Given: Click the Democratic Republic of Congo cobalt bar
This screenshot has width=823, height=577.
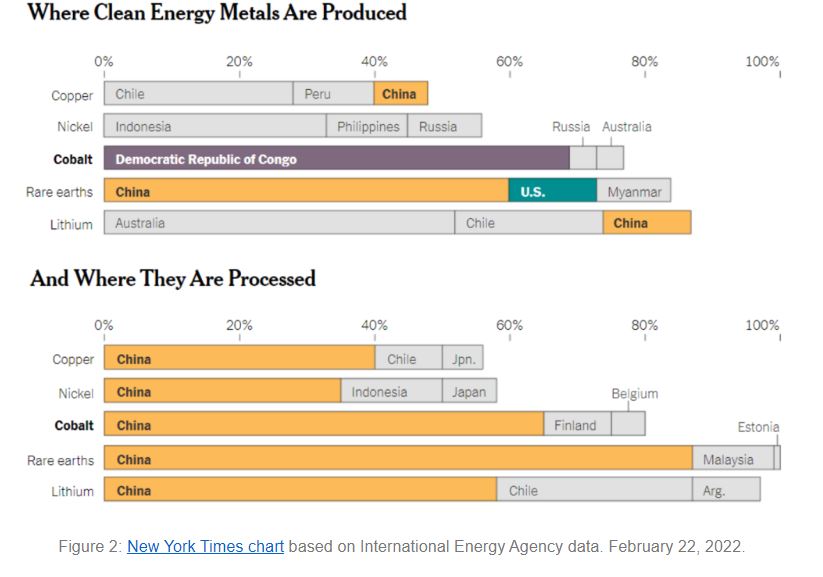Looking at the screenshot, I should coord(336,158).
